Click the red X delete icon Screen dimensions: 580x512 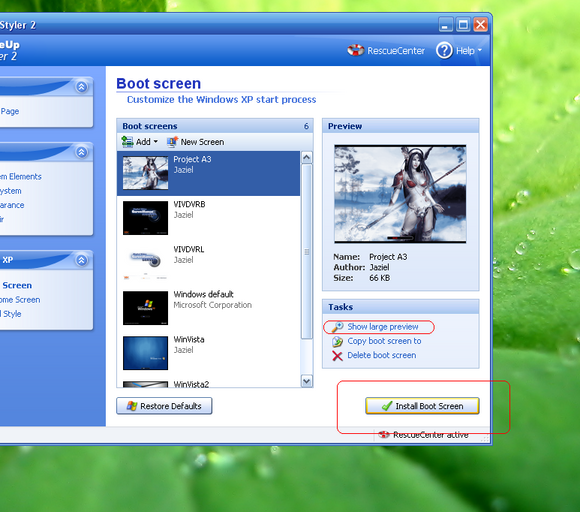pos(337,356)
